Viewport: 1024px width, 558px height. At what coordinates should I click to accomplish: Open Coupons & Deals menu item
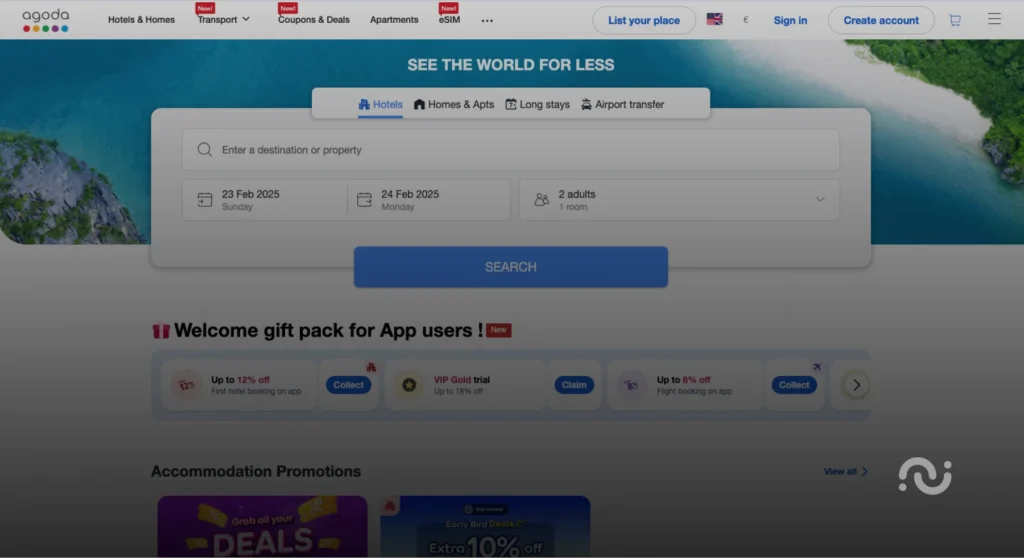[313, 20]
